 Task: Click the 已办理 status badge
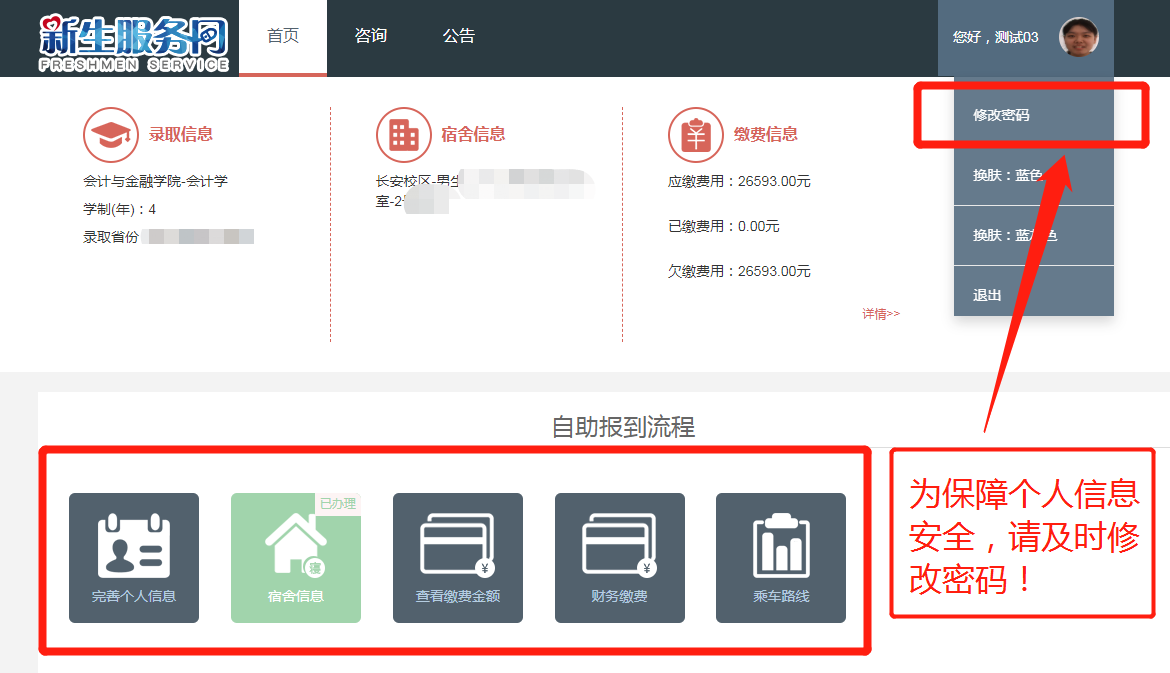click(x=338, y=503)
